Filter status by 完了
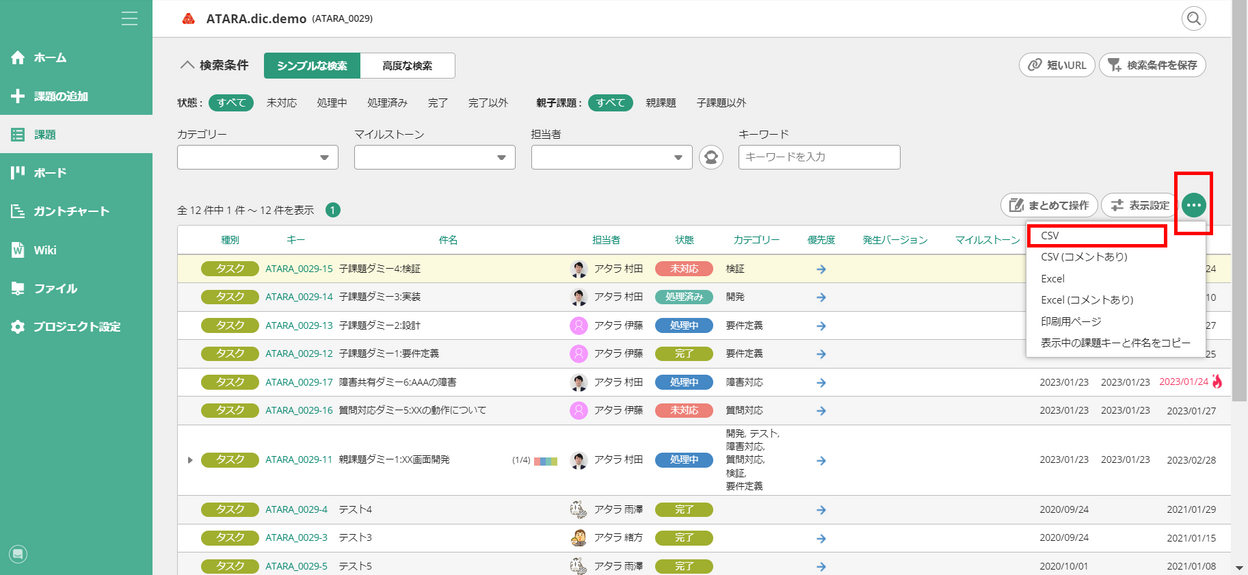The height and width of the screenshot is (575, 1248). pos(438,102)
